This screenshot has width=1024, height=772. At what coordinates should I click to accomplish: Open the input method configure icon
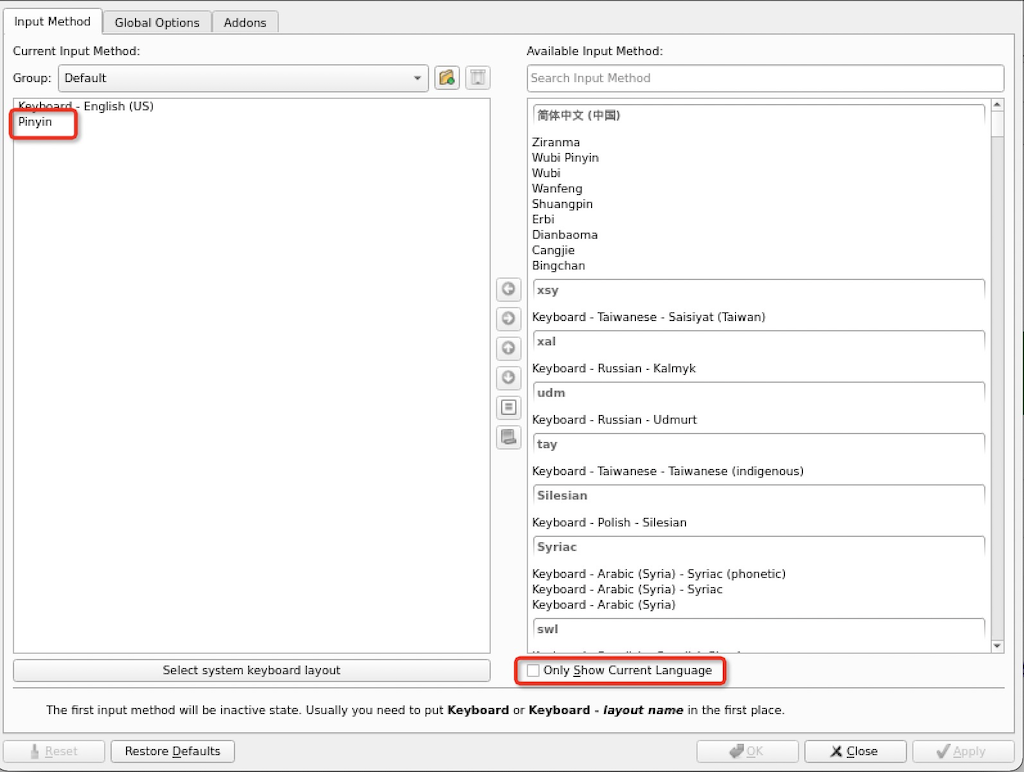(509, 408)
